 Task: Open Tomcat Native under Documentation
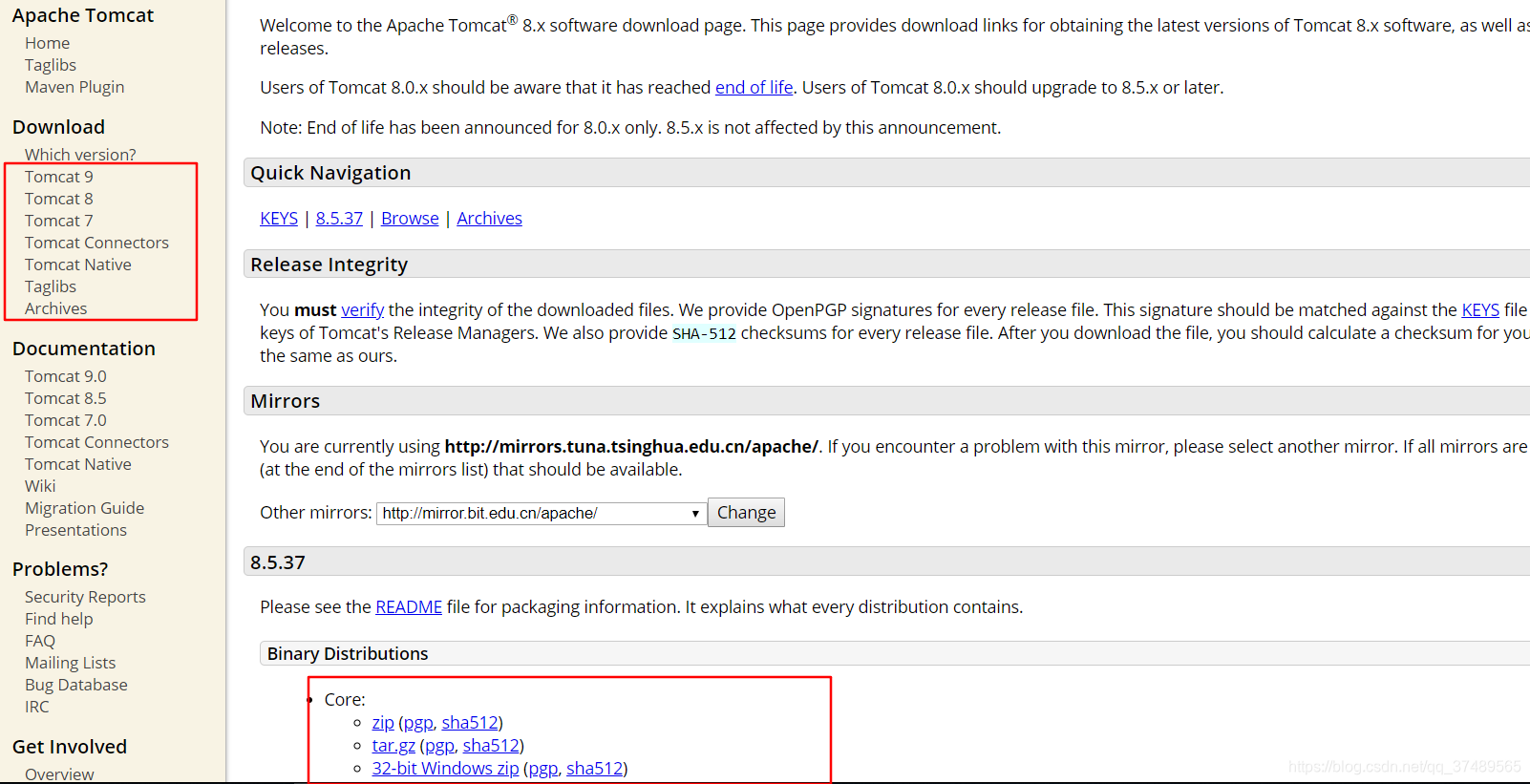pyautogui.click(x=78, y=464)
